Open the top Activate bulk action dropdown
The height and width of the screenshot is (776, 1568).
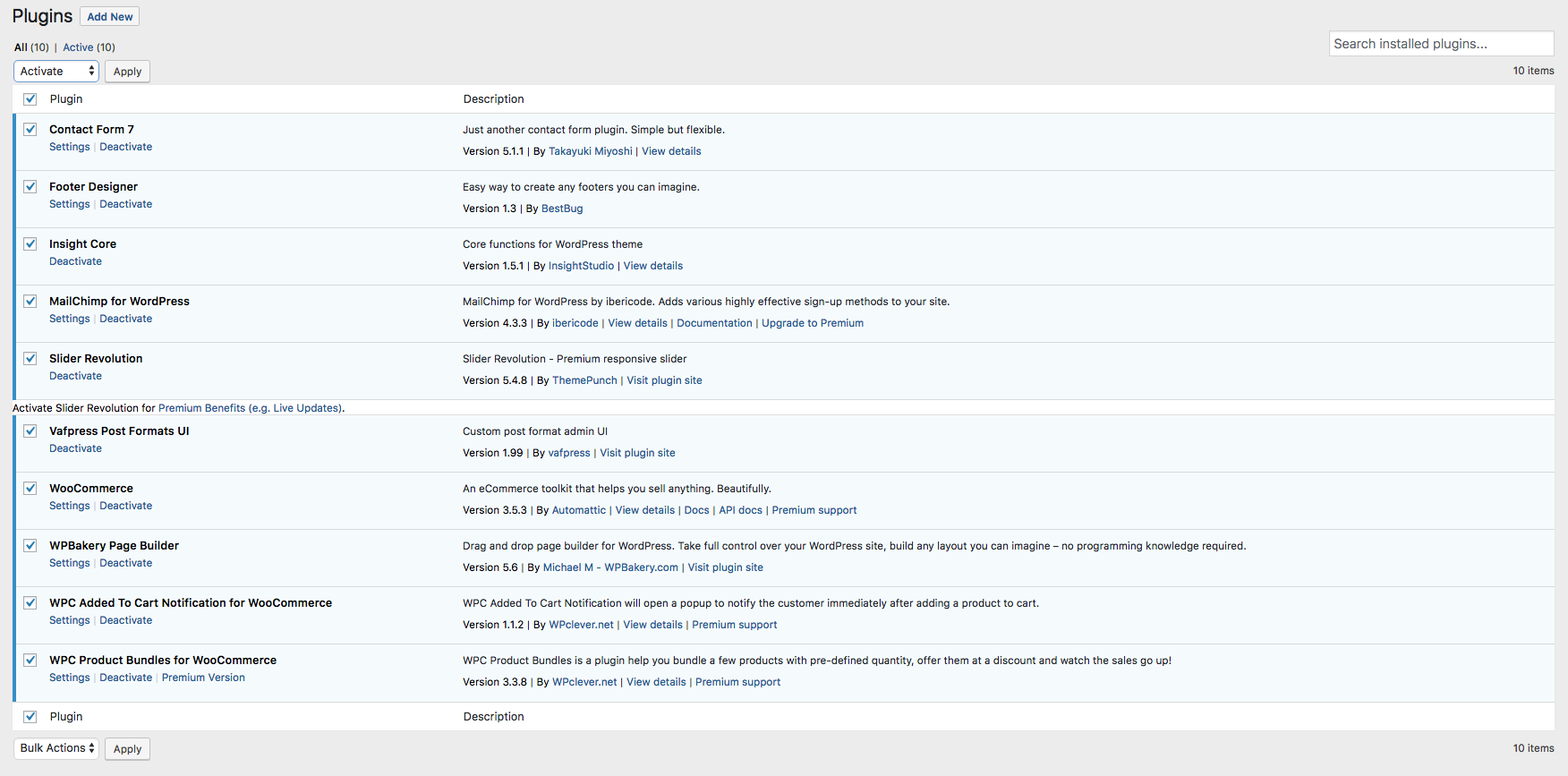point(56,72)
